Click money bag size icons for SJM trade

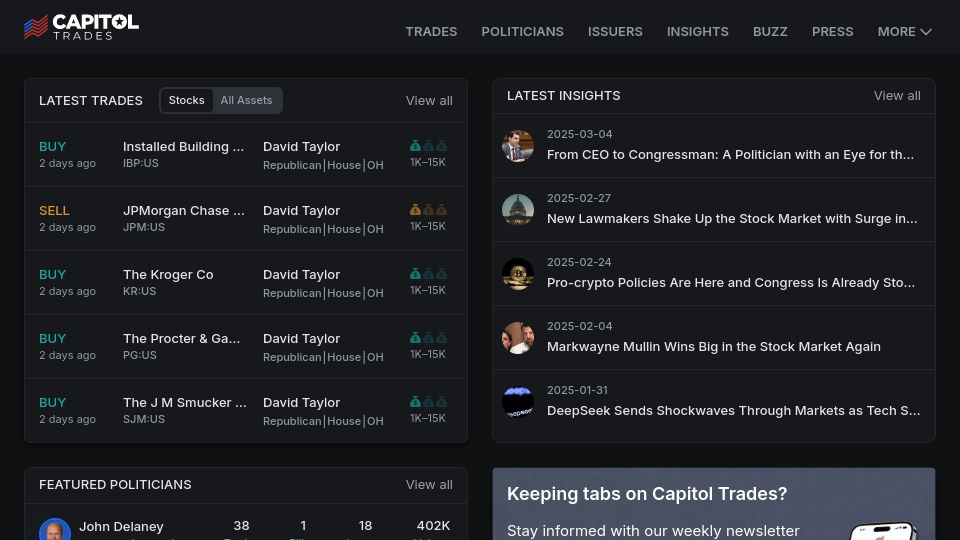pyautogui.click(x=429, y=402)
